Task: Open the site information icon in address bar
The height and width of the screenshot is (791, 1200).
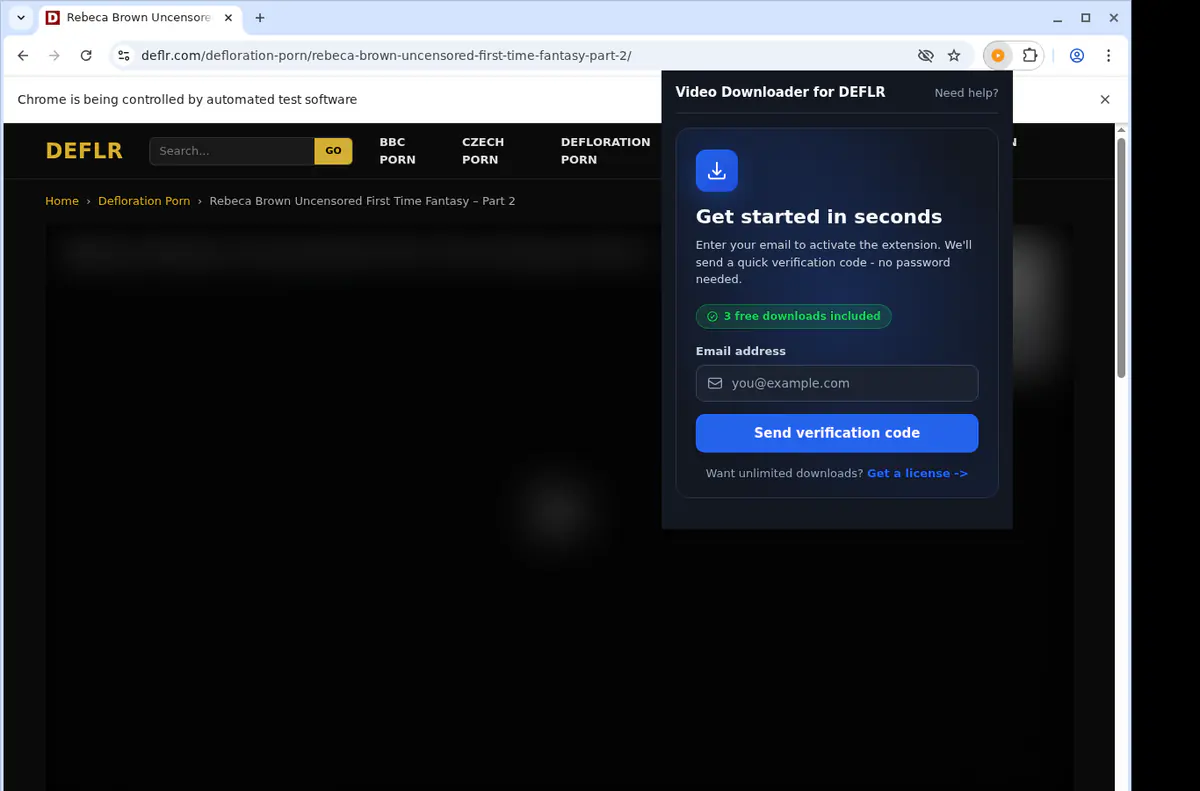Action: [x=123, y=56]
